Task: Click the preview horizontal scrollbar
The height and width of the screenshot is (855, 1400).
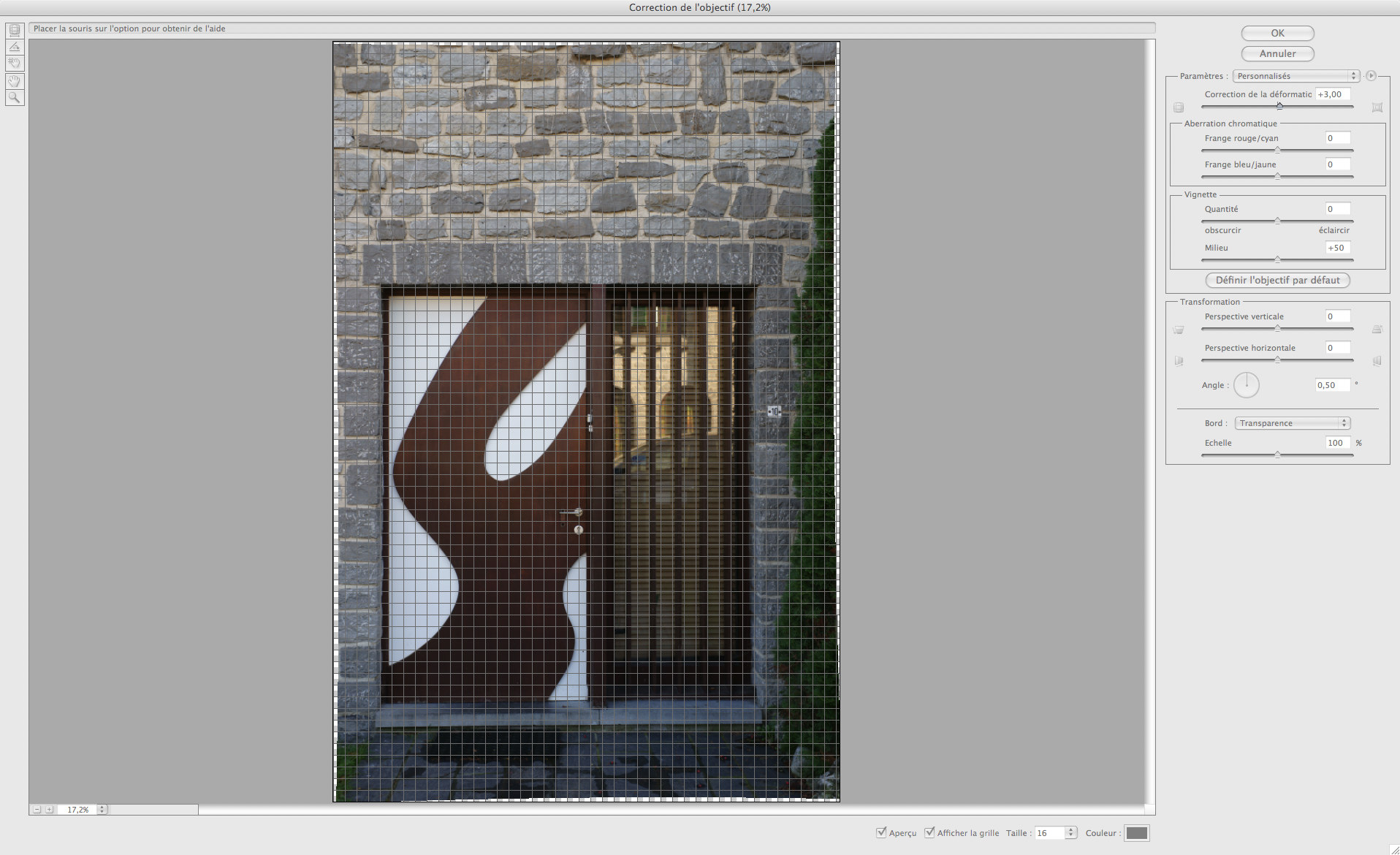Action: (x=670, y=810)
